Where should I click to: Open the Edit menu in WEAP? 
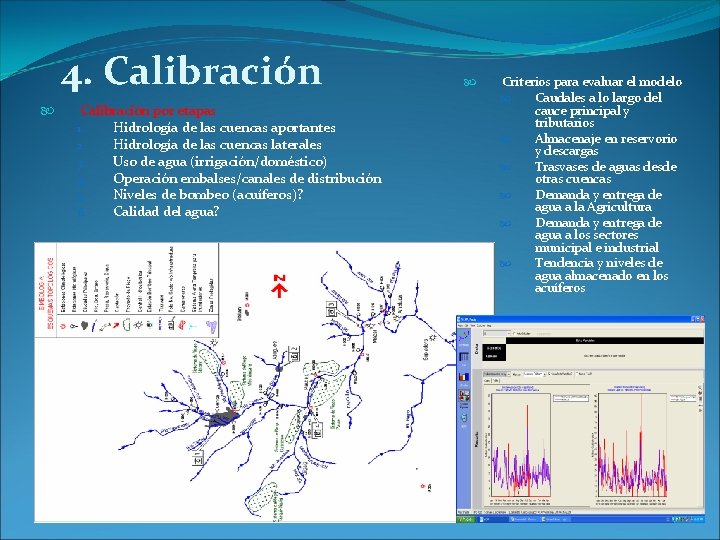click(467, 326)
